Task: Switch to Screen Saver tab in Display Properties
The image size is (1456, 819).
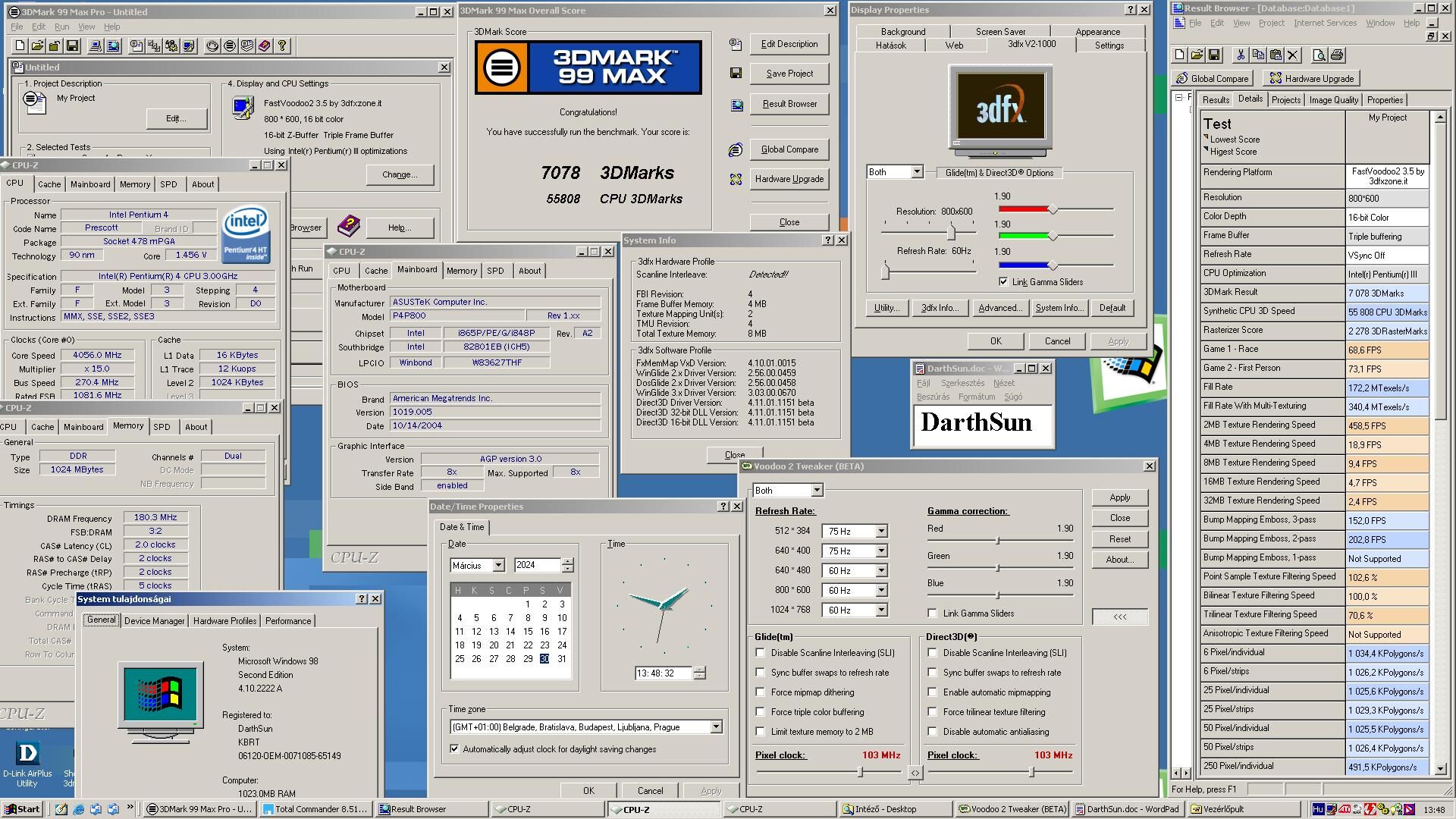Action: click(x=1000, y=32)
